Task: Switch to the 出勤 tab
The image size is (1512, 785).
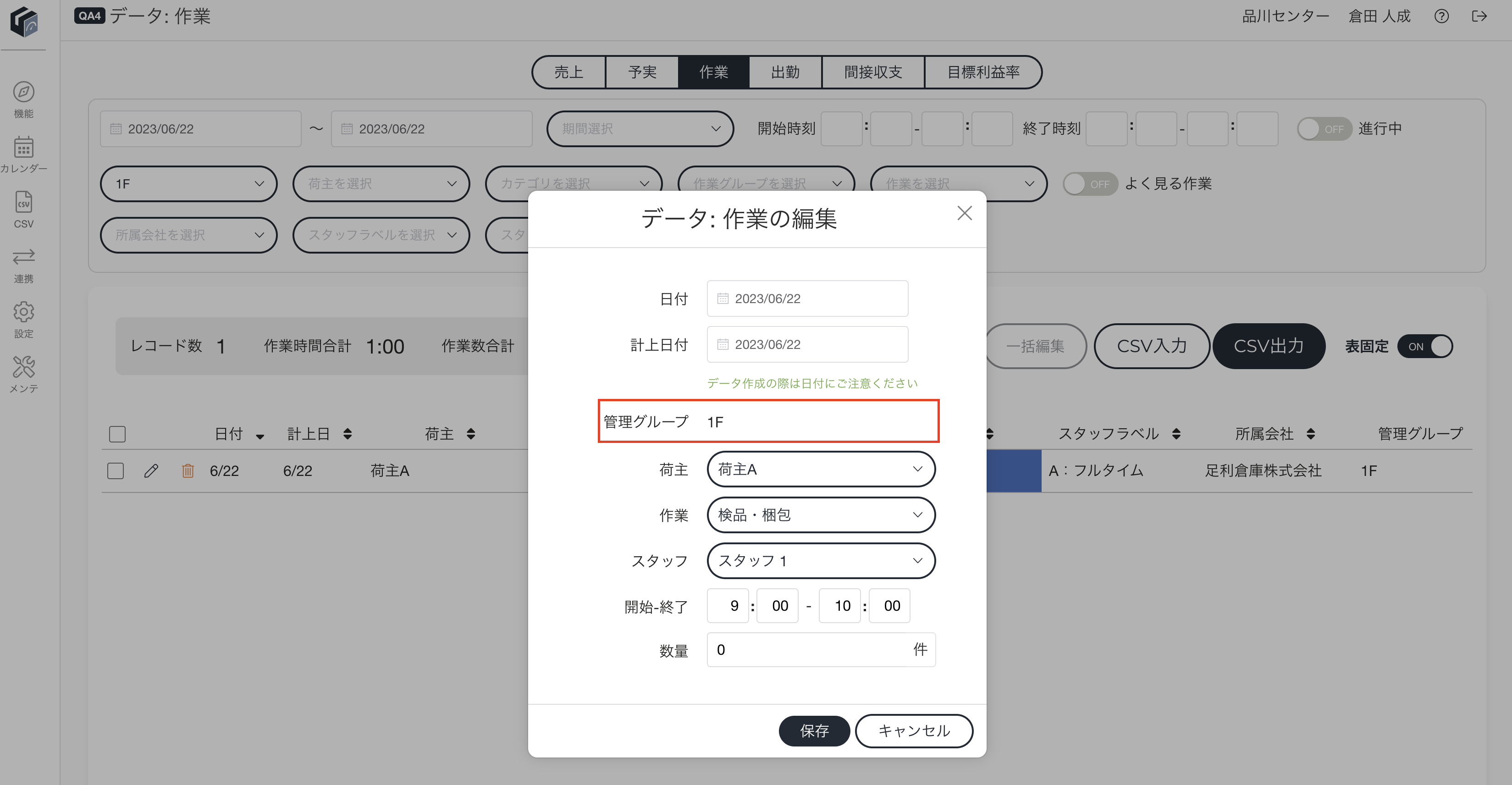Action: [x=785, y=72]
